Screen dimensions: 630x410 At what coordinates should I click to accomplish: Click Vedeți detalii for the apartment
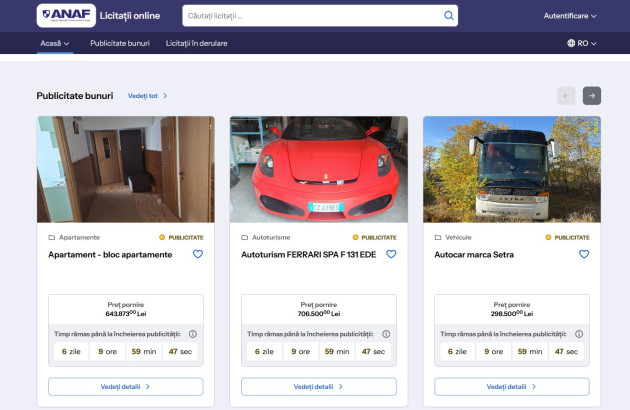pos(126,387)
